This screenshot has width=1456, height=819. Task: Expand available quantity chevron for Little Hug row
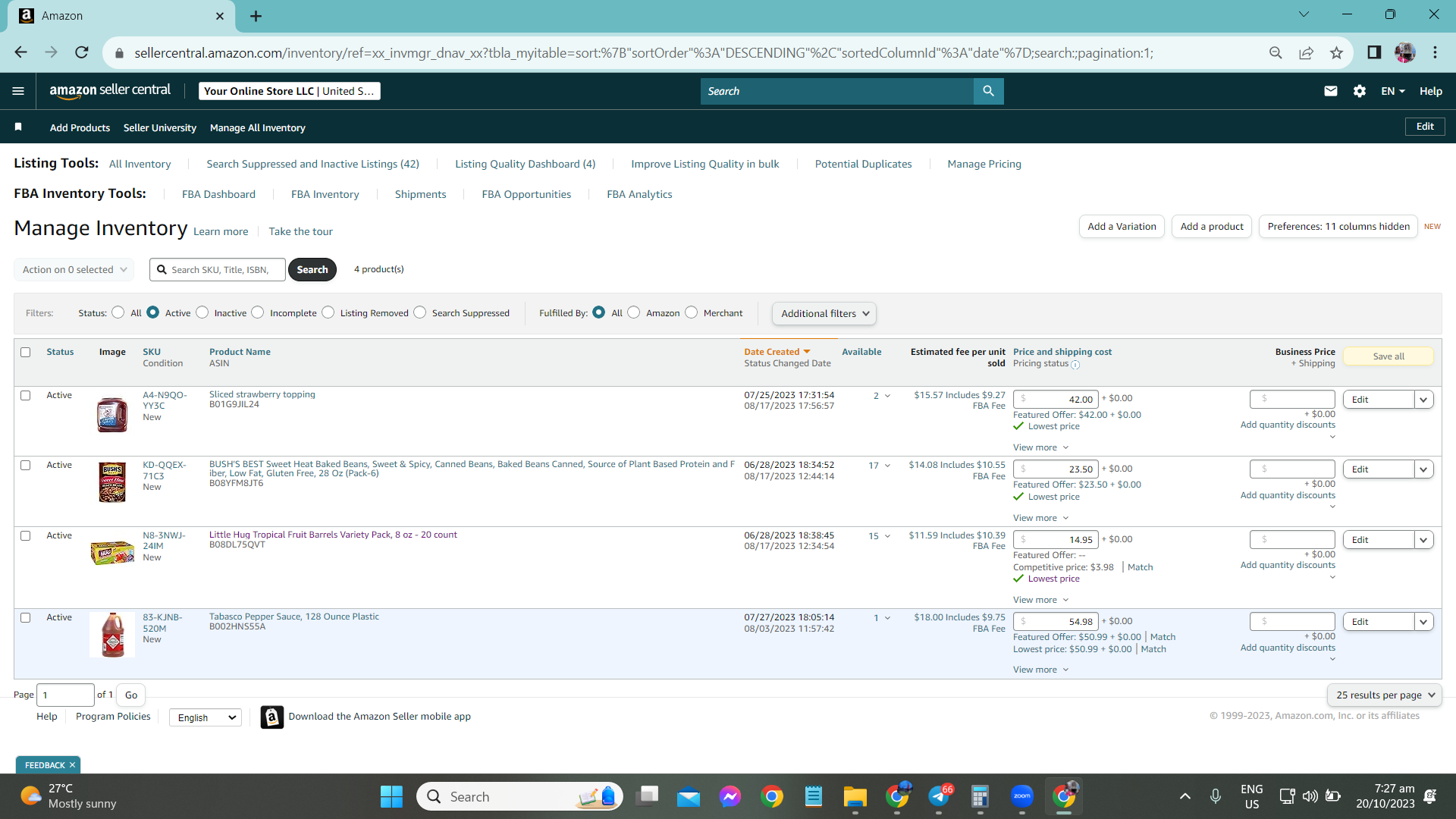pyautogui.click(x=887, y=536)
